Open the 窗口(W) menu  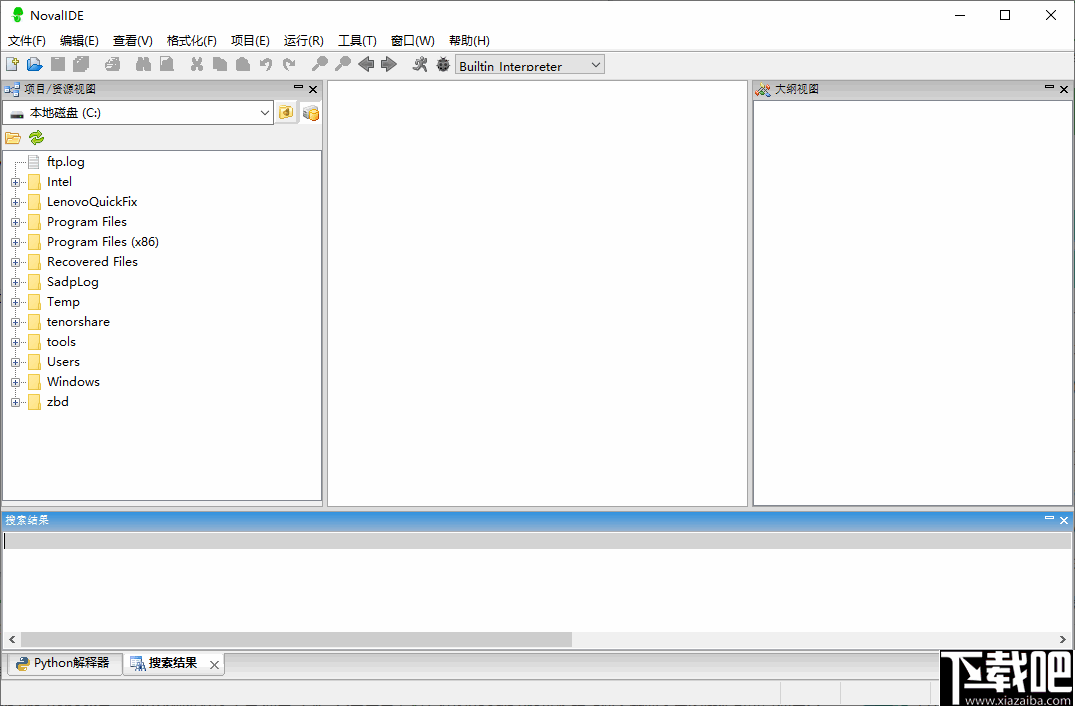point(413,40)
